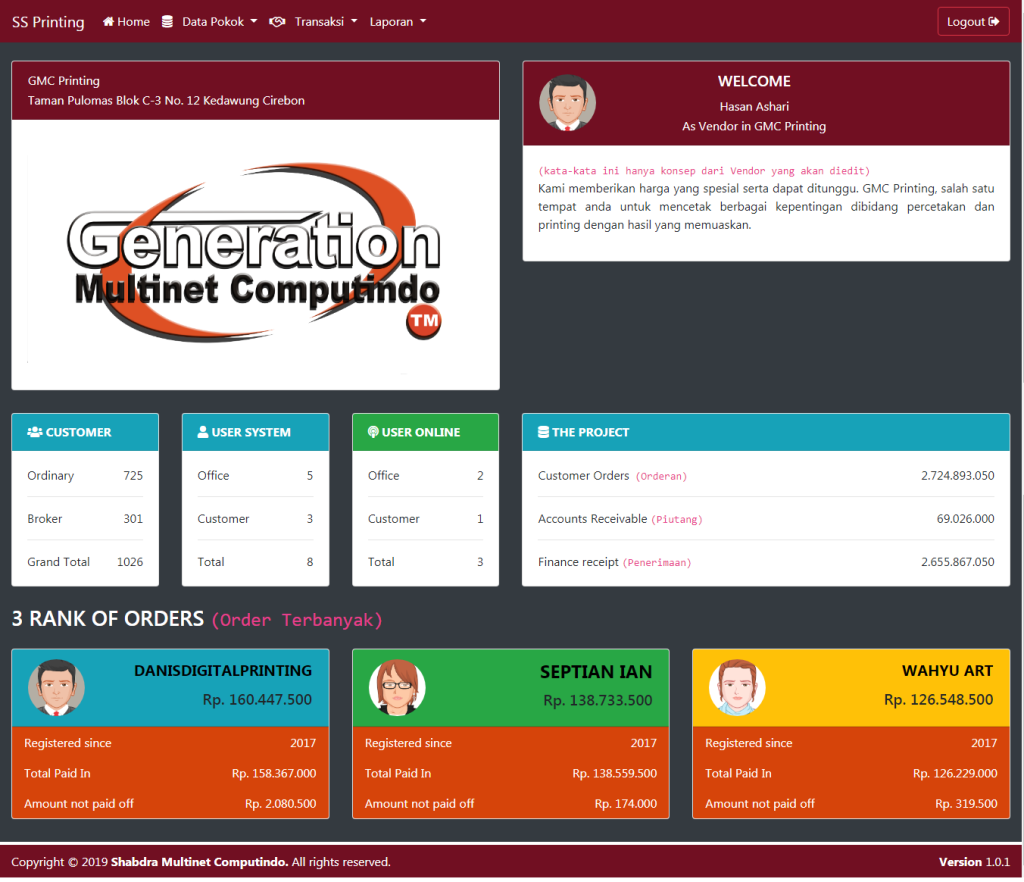Click Hasan Ashari's avatar in the Welcome card
1024x882 pixels.
pyautogui.click(x=568, y=103)
